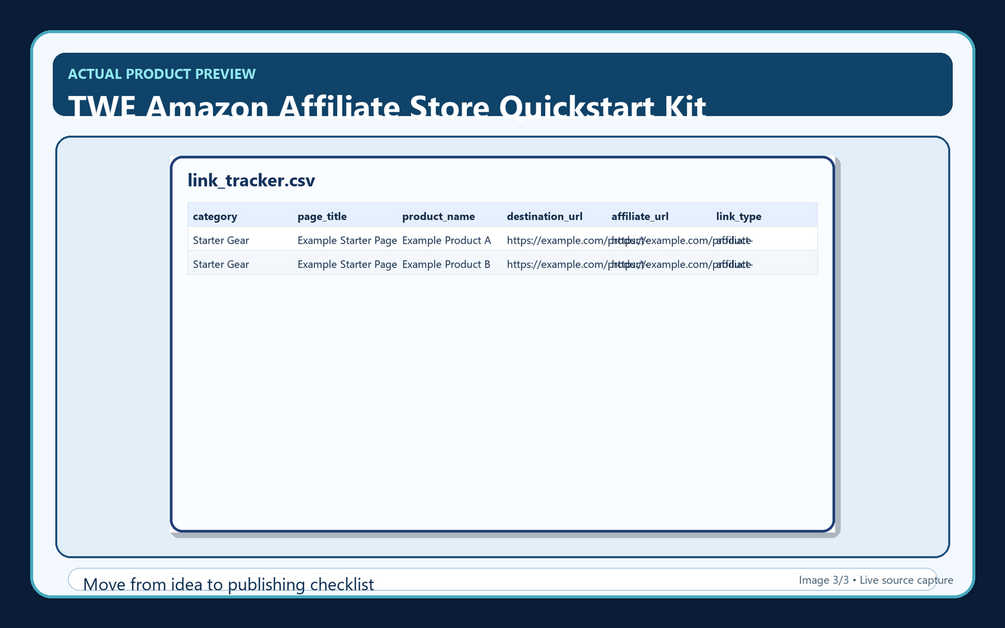Image resolution: width=1005 pixels, height=628 pixels.
Task: Select the 'category' column header
Action: 215,217
